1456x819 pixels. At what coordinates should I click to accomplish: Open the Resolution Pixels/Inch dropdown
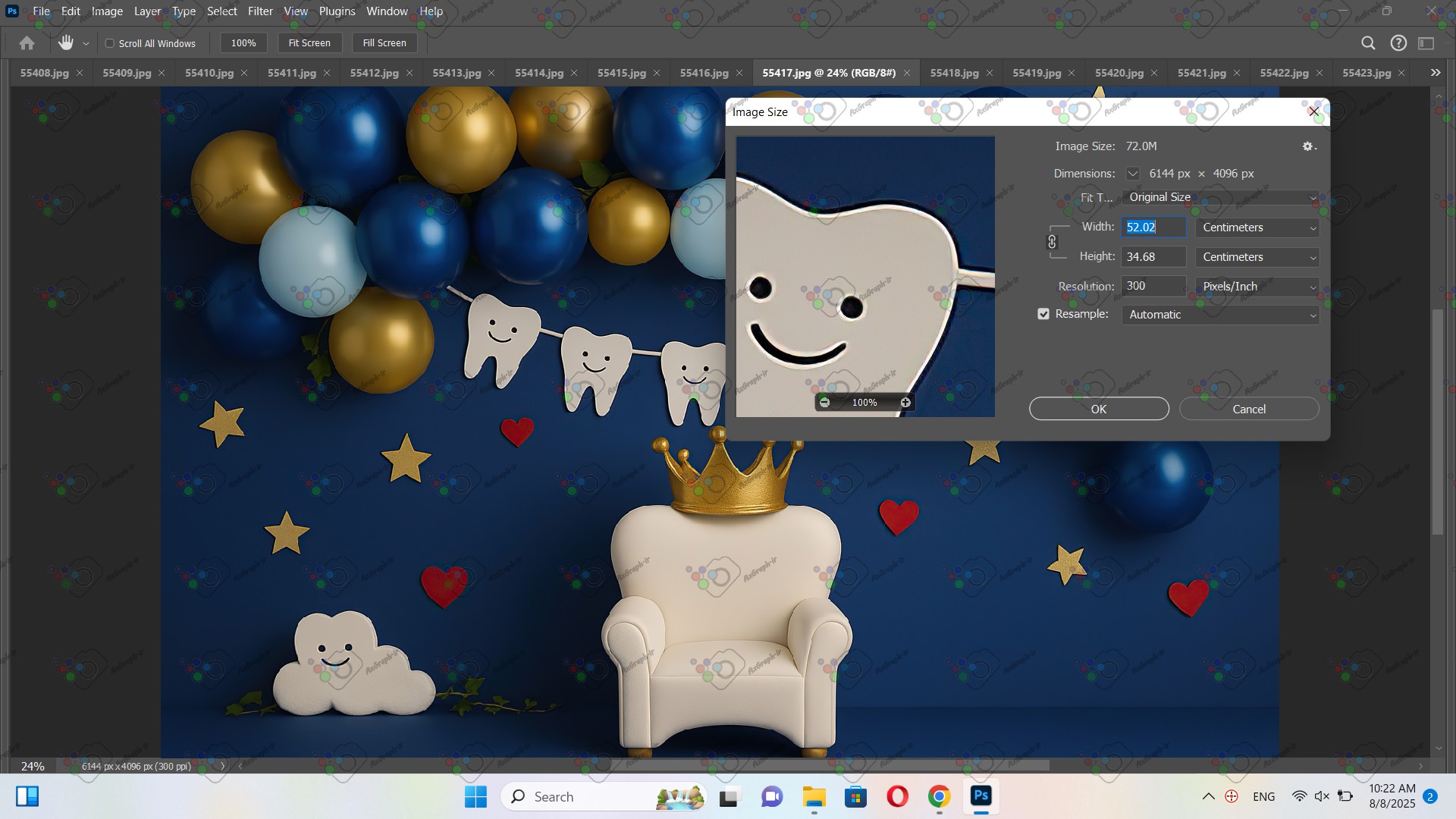(1257, 287)
